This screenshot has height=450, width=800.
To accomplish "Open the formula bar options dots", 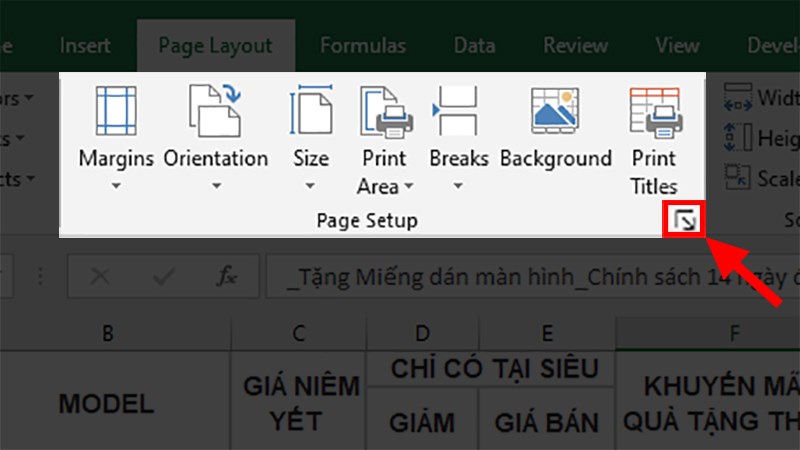I will (x=40, y=277).
